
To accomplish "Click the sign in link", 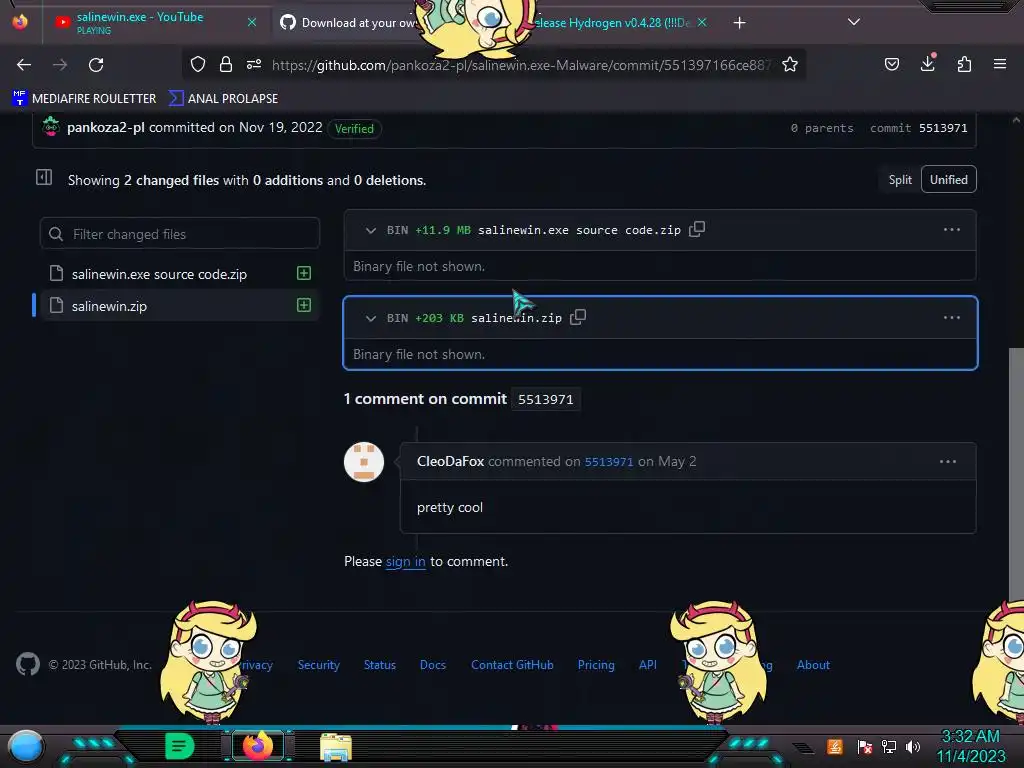I will (406, 562).
